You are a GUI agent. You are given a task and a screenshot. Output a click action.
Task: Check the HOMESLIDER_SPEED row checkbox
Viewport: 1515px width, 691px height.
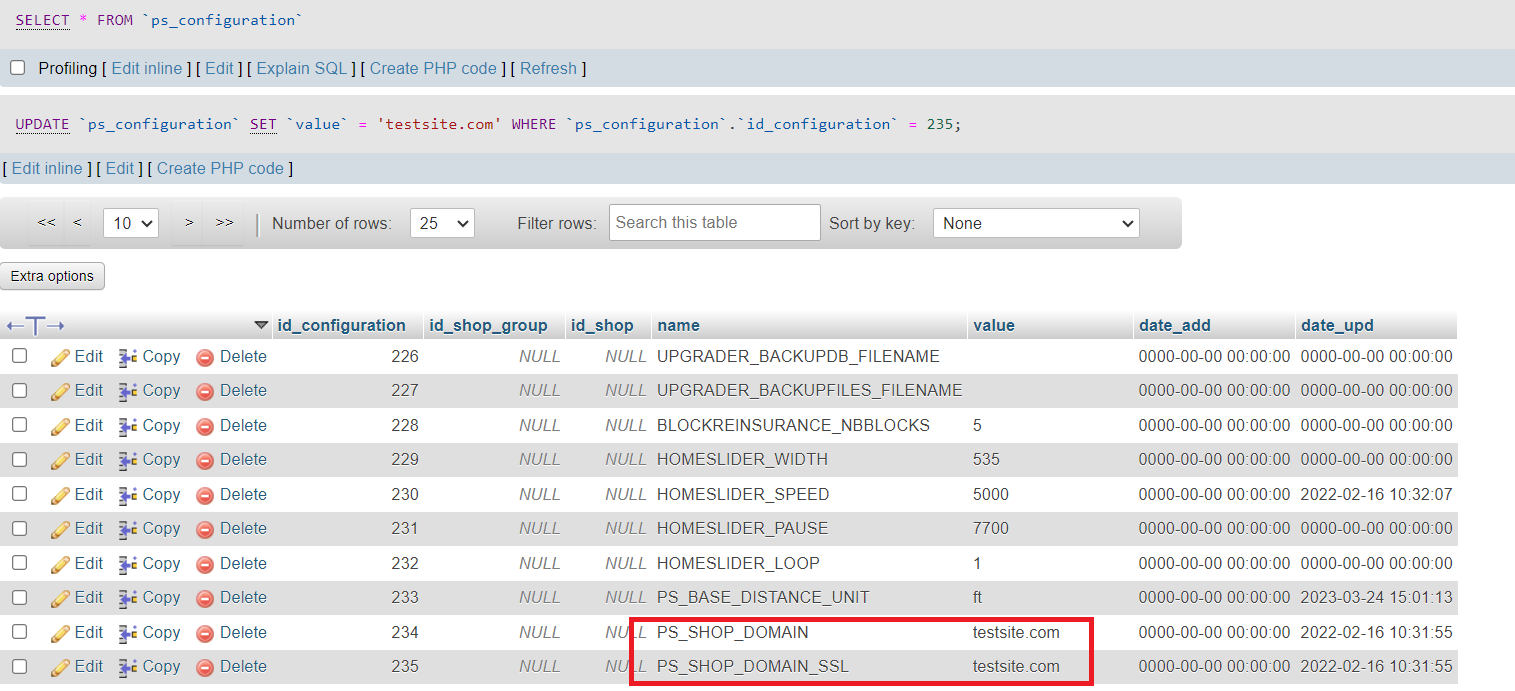point(19,494)
